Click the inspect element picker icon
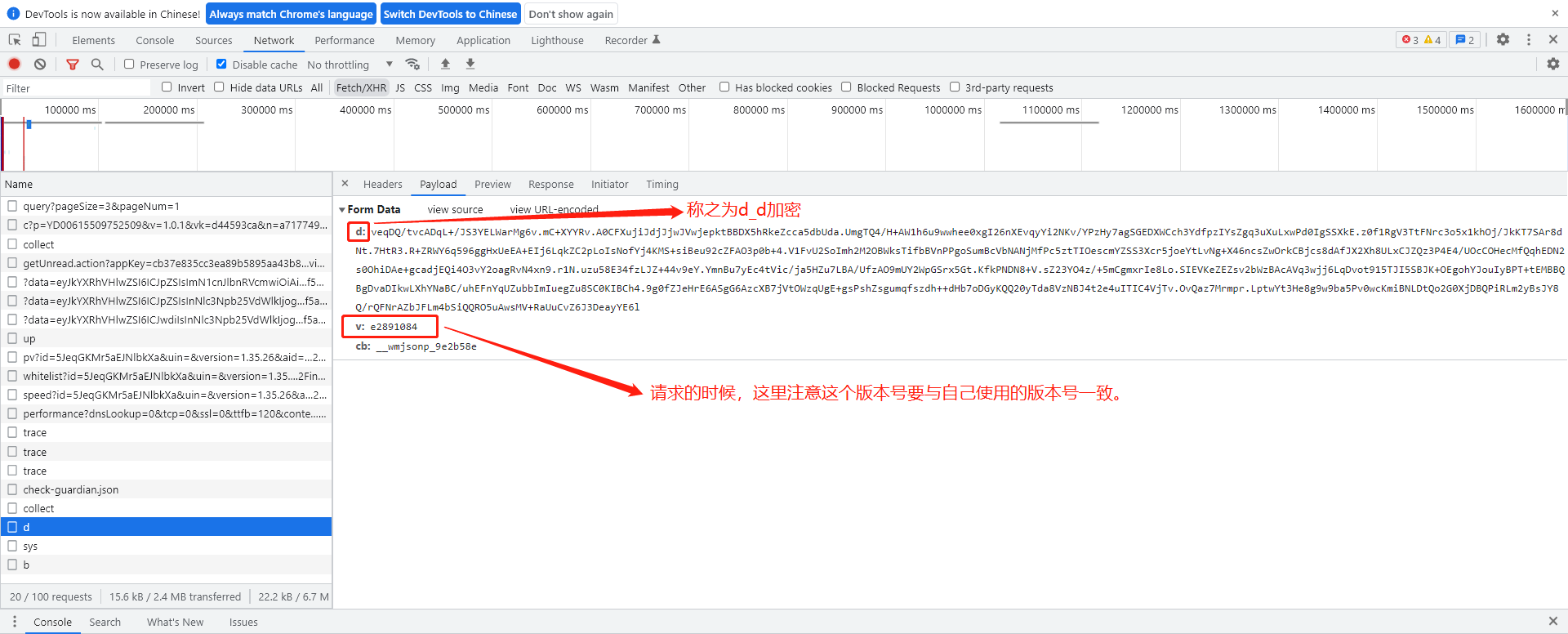Viewport: 1568px width, 634px height. click(15, 40)
